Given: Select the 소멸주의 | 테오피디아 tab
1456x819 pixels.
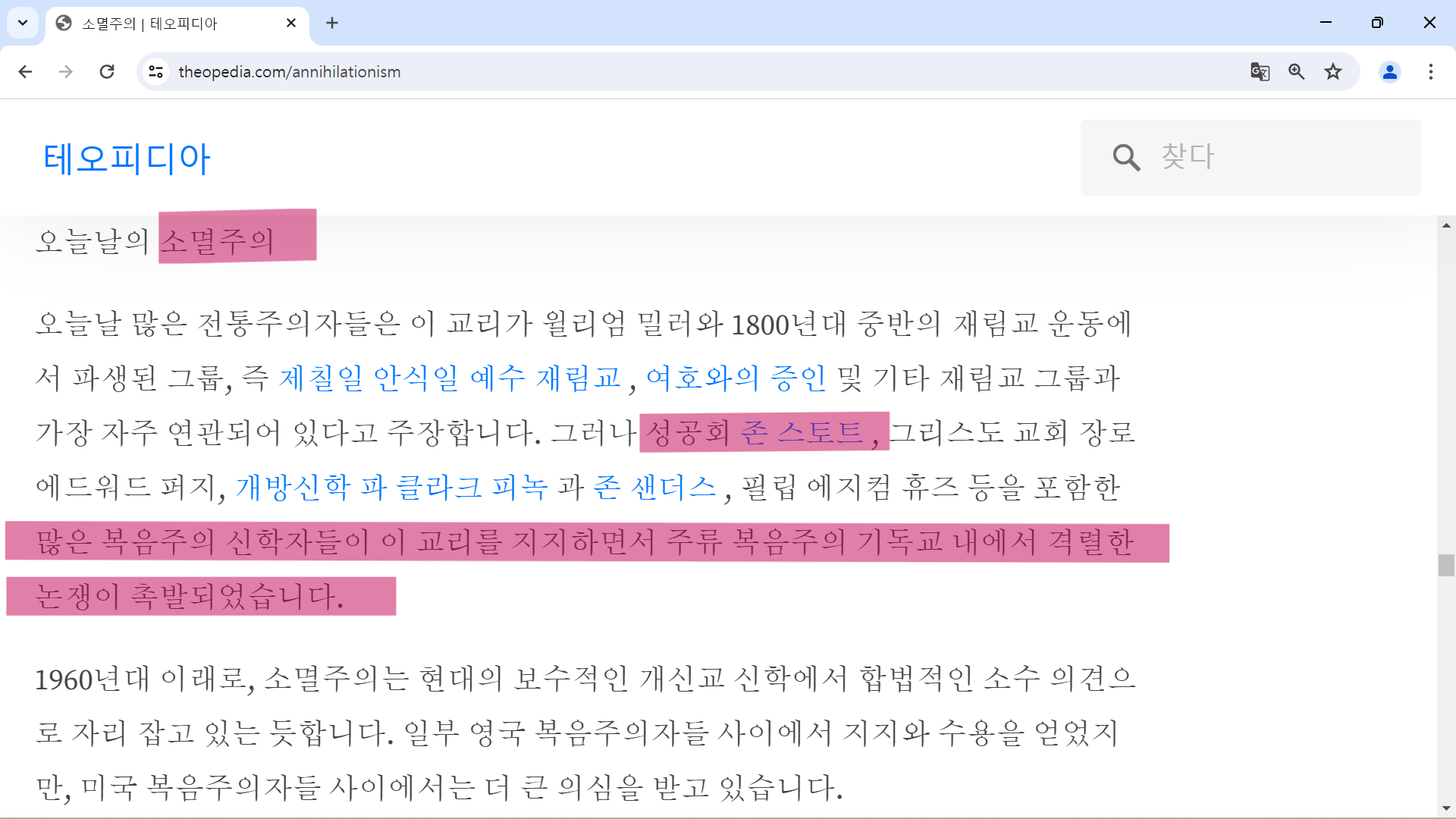Looking at the screenshot, I should (x=178, y=24).
